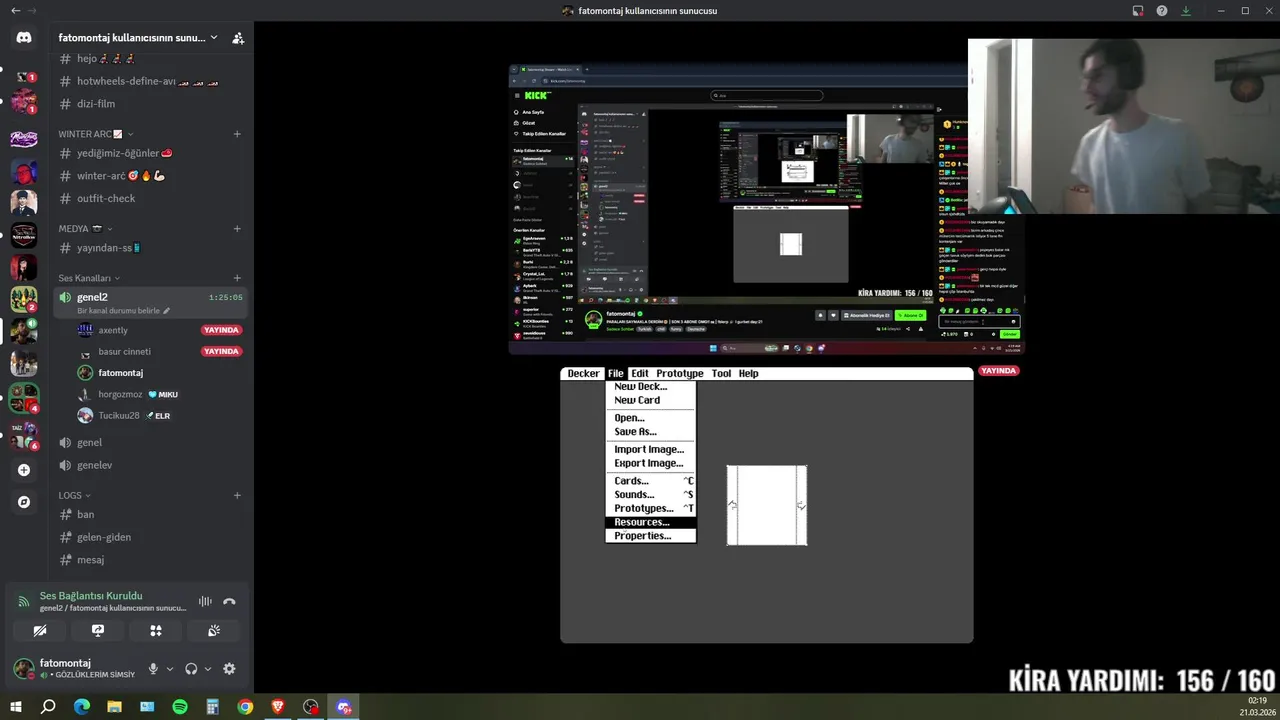The width and height of the screenshot is (1280, 720).
Task: Click the invite people icon beside server name
Action: point(238,38)
